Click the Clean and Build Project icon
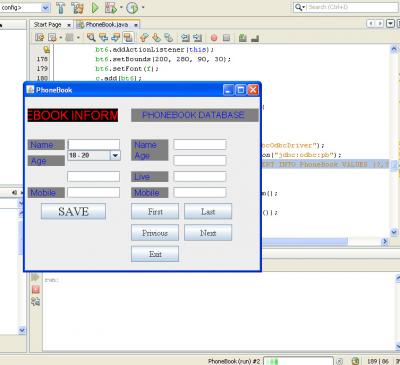 [77, 8]
